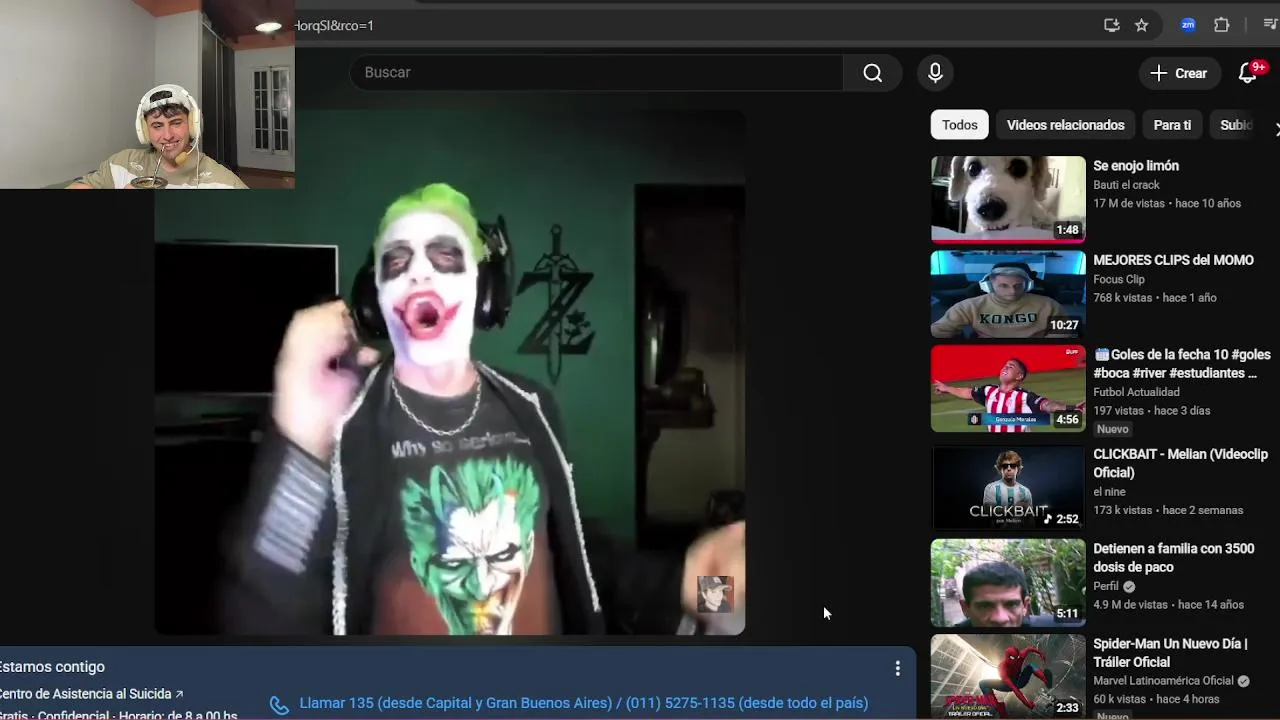Click the title MEJORES CLIPS del MOMO
Viewport: 1280px width, 720px height.
tap(1173, 260)
